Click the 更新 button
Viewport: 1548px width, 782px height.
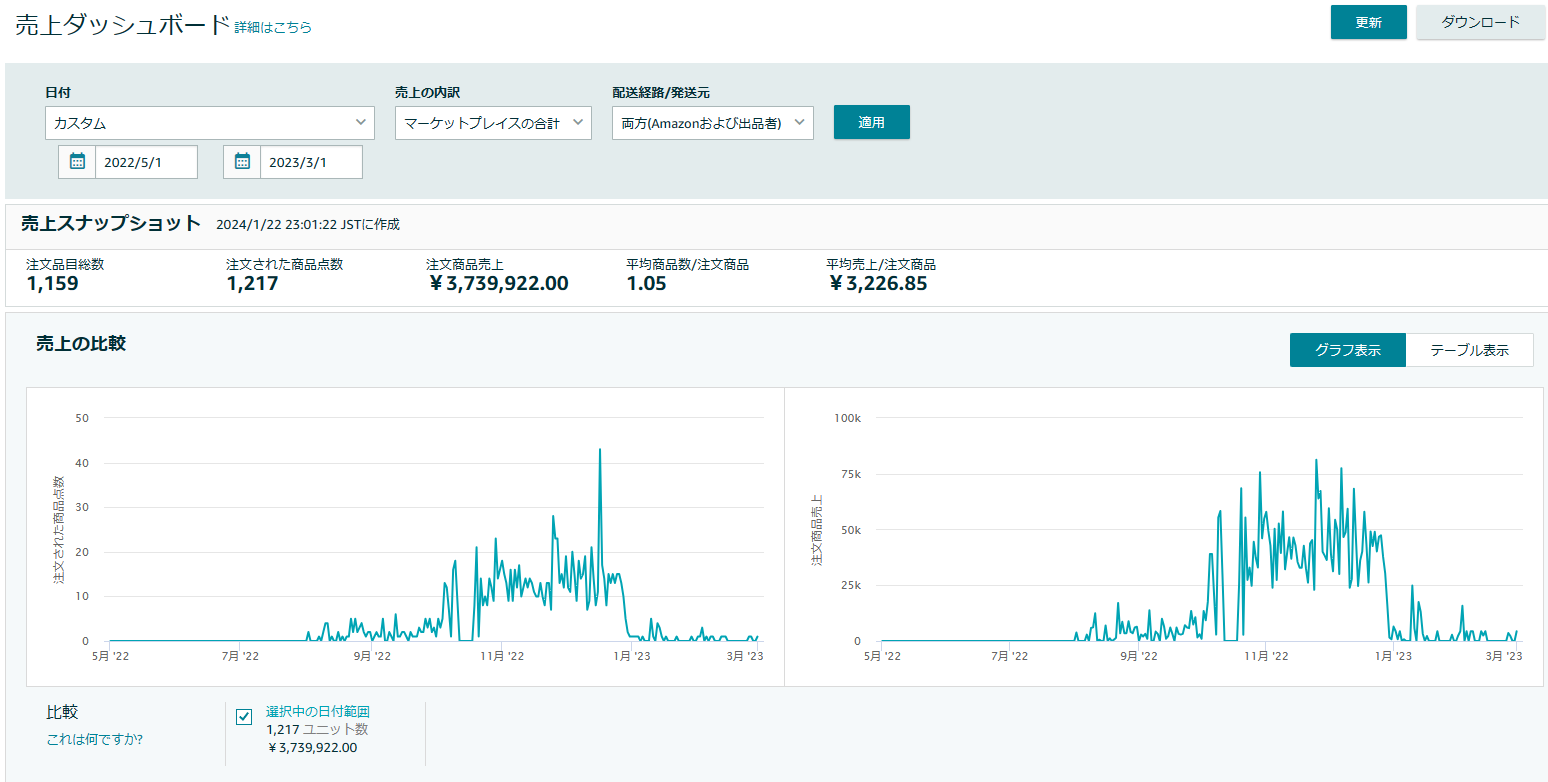(x=1368, y=22)
